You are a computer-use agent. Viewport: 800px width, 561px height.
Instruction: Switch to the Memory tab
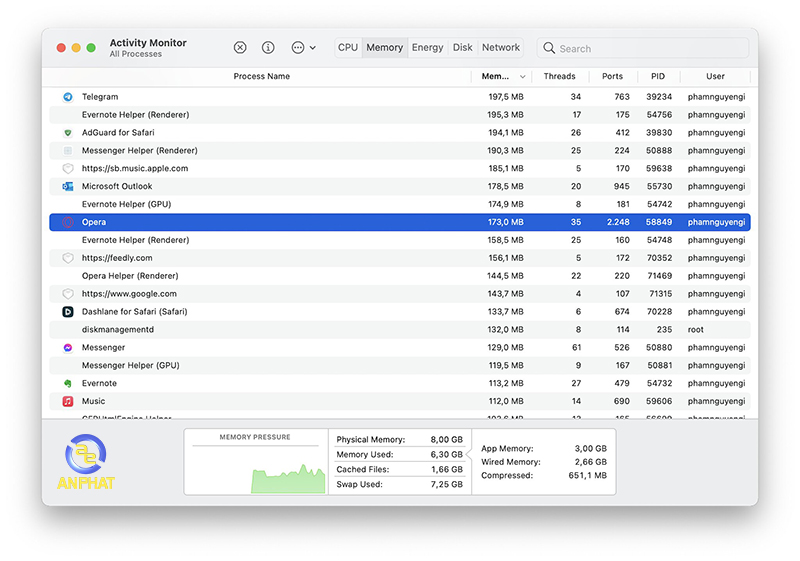[385, 47]
